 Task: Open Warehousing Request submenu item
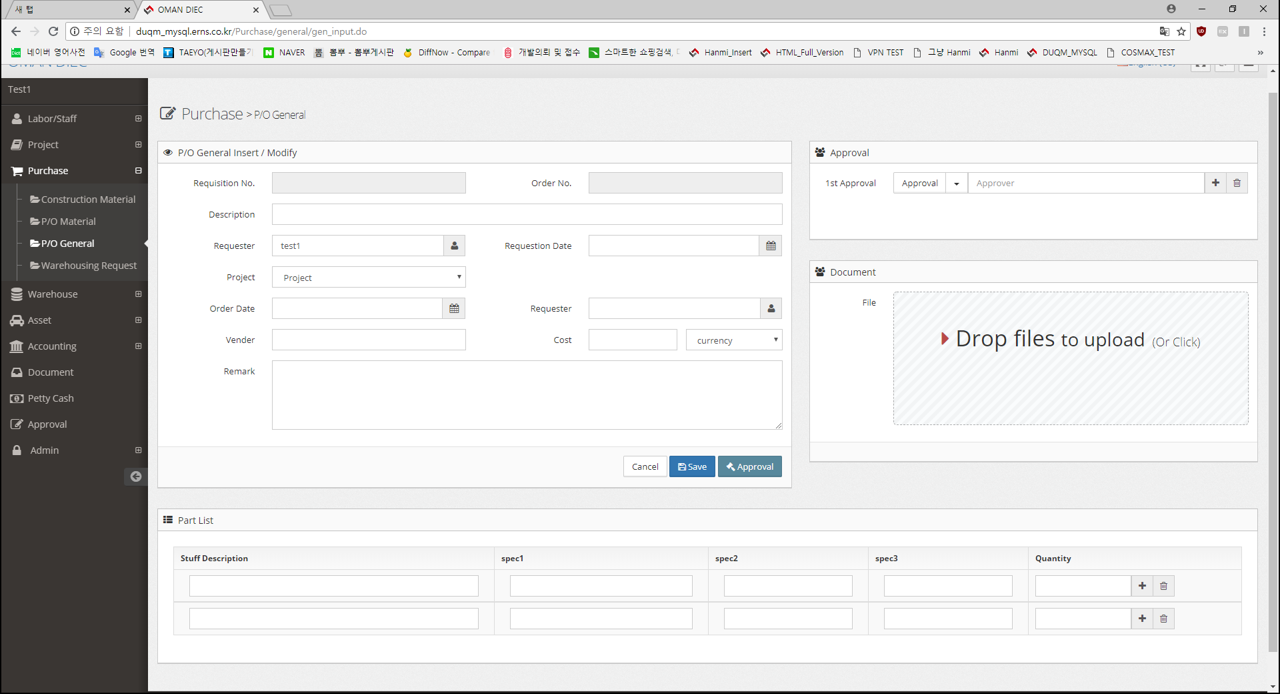(x=83, y=265)
